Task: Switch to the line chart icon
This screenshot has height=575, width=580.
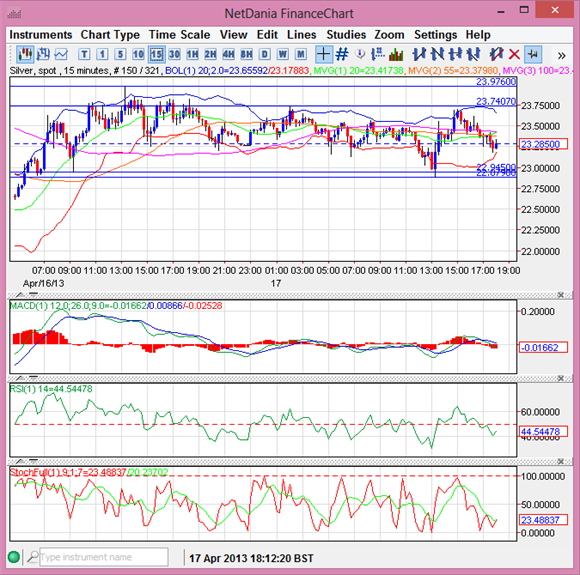Action: (x=61, y=55)
